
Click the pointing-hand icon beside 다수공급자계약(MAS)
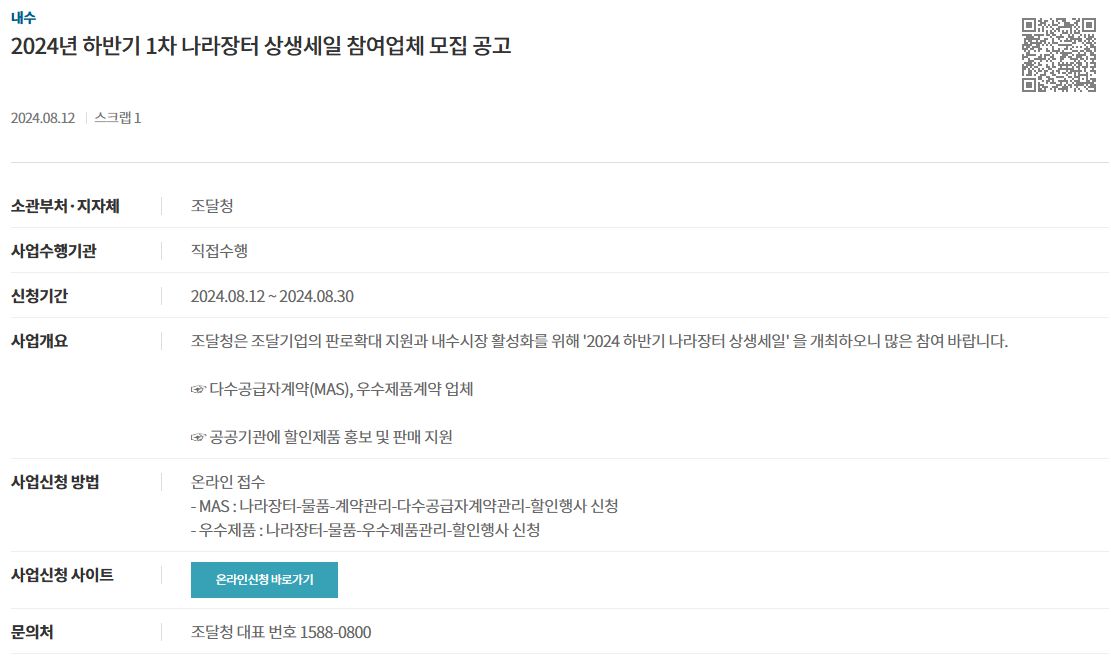click(198, 390)
